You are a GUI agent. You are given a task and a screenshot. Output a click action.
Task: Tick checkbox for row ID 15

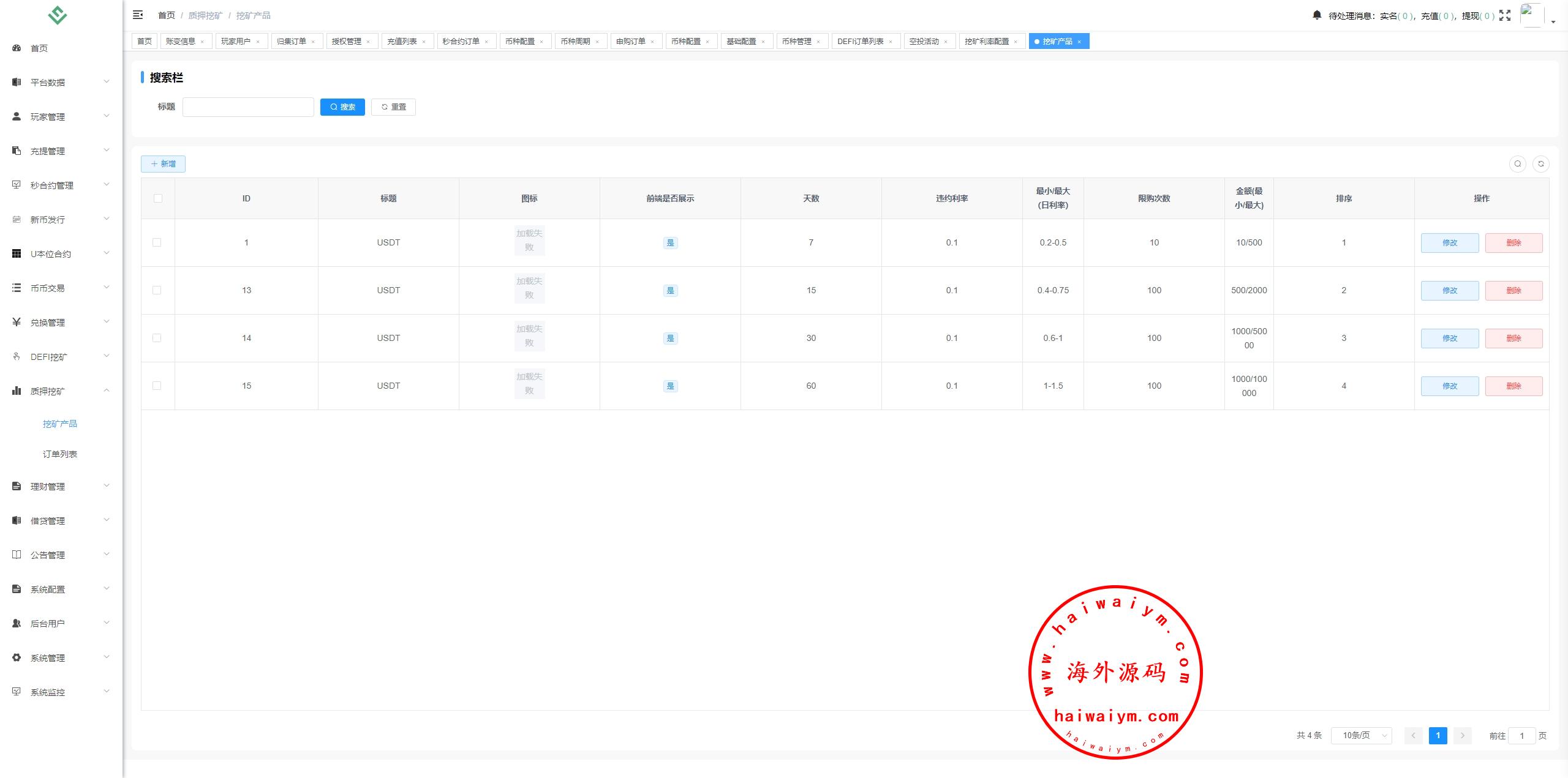[x=157, y=386]
